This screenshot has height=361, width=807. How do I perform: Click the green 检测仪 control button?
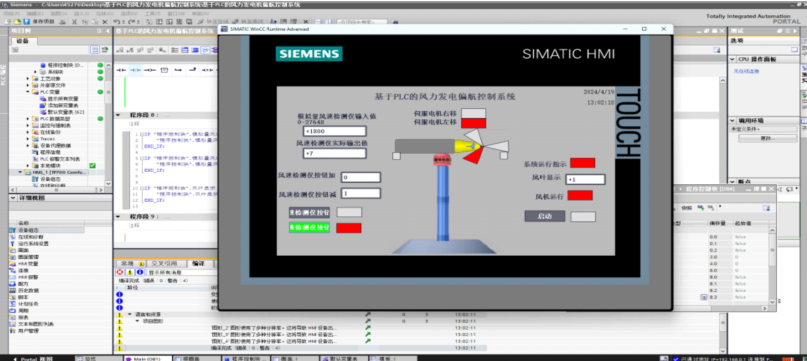309,228
